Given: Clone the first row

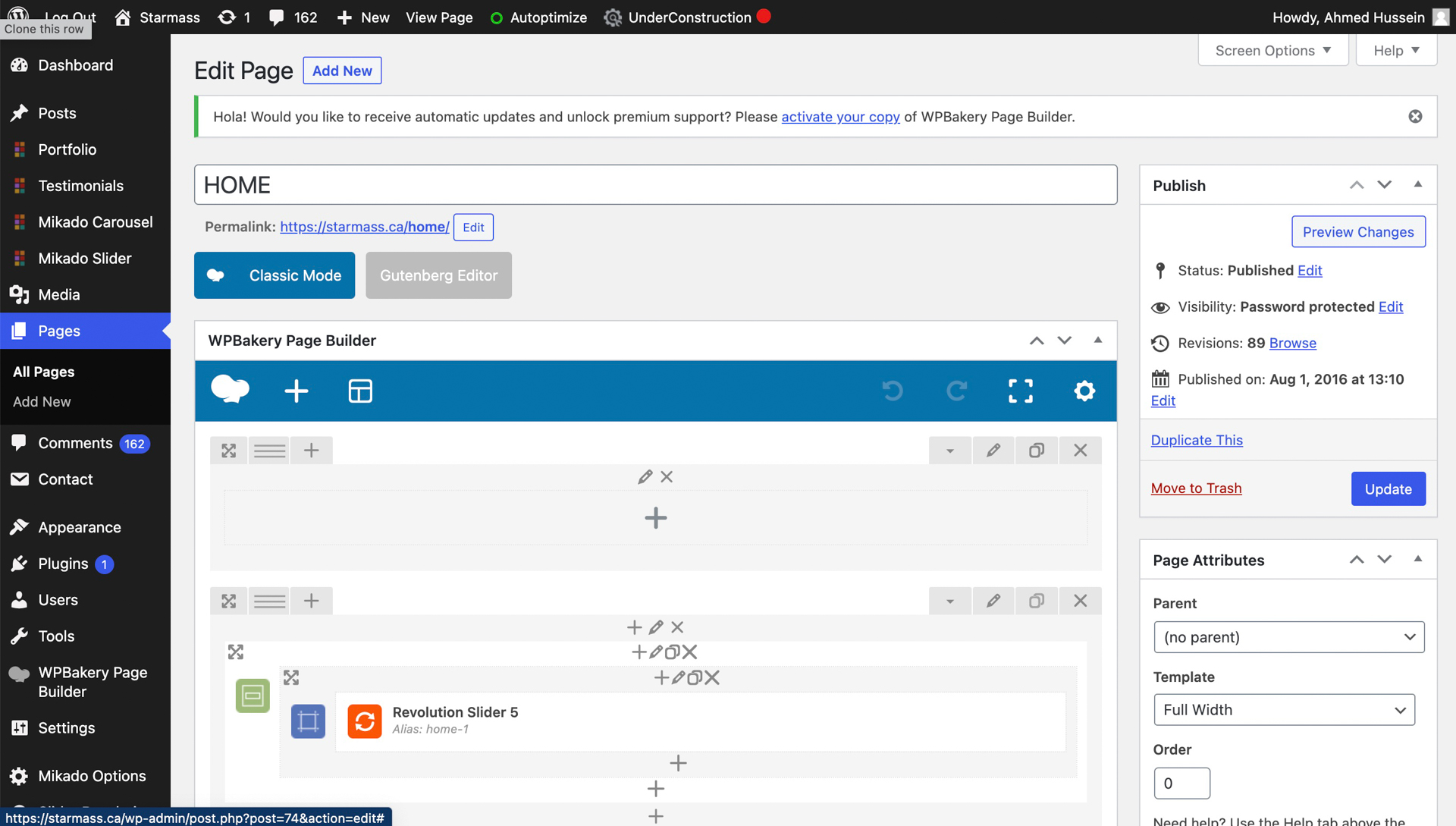Looking at the screenshot, I should 1037,451.
